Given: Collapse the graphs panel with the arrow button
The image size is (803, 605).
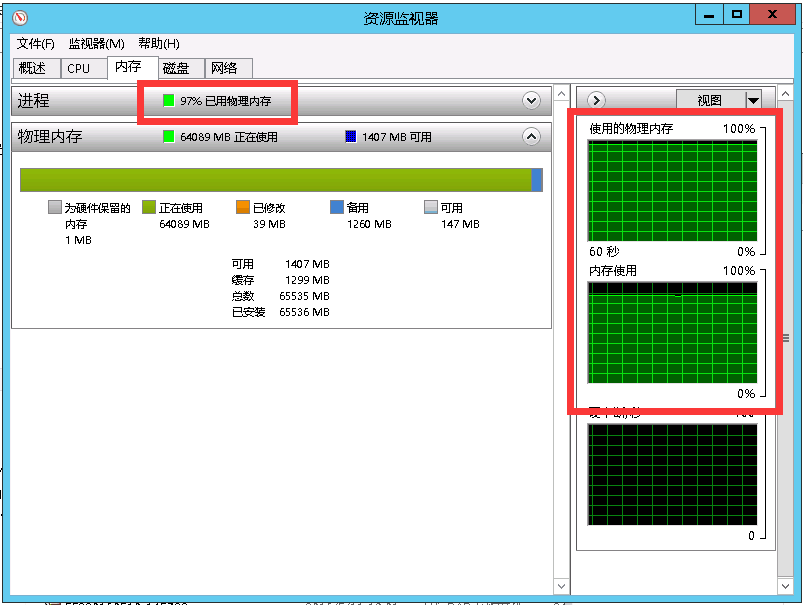Looking at the screenshot, I should coord(595,100).
